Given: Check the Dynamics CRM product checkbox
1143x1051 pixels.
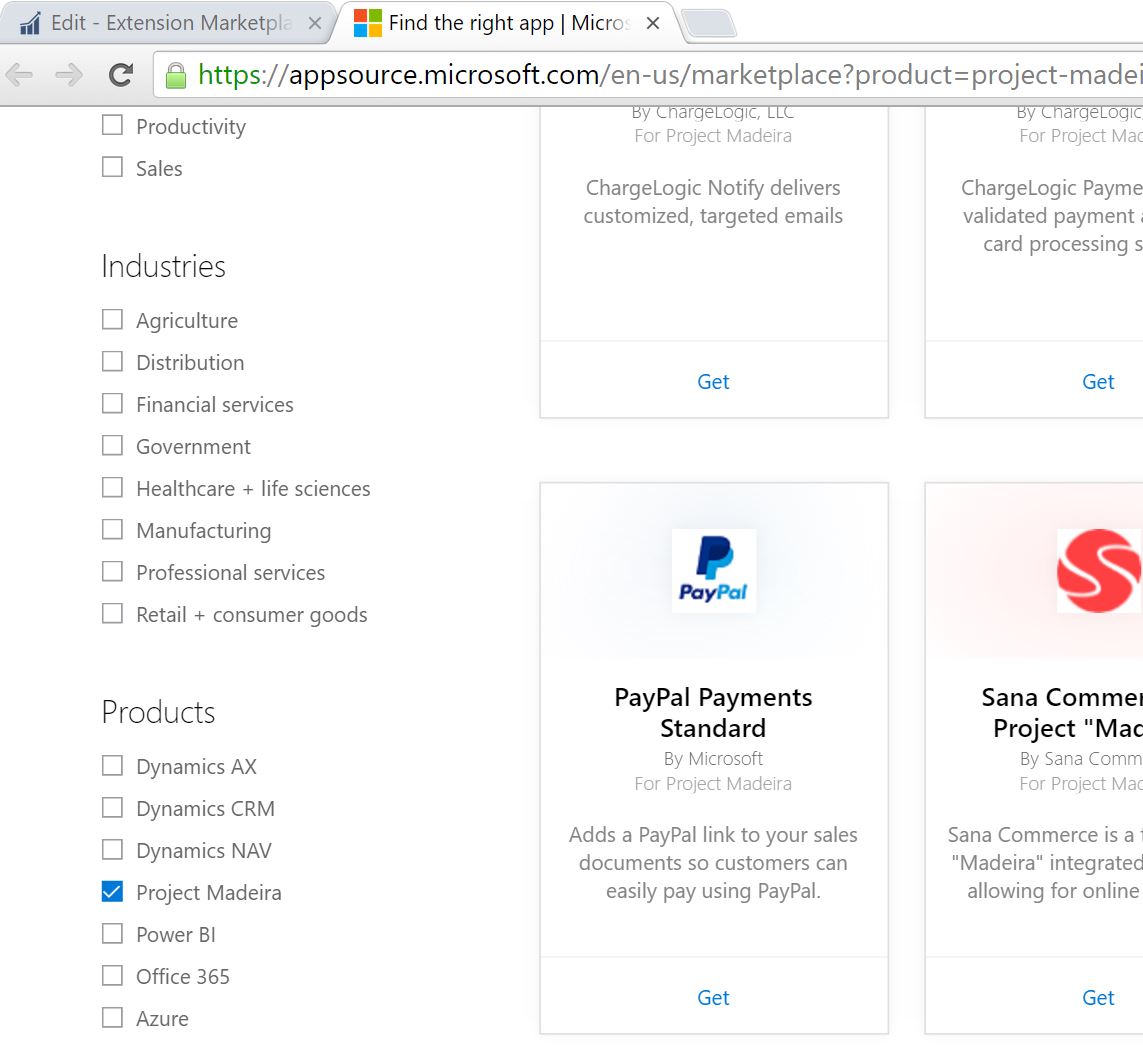Looking at the screenshot, I should pyautogui.click(x=112, y=808).
